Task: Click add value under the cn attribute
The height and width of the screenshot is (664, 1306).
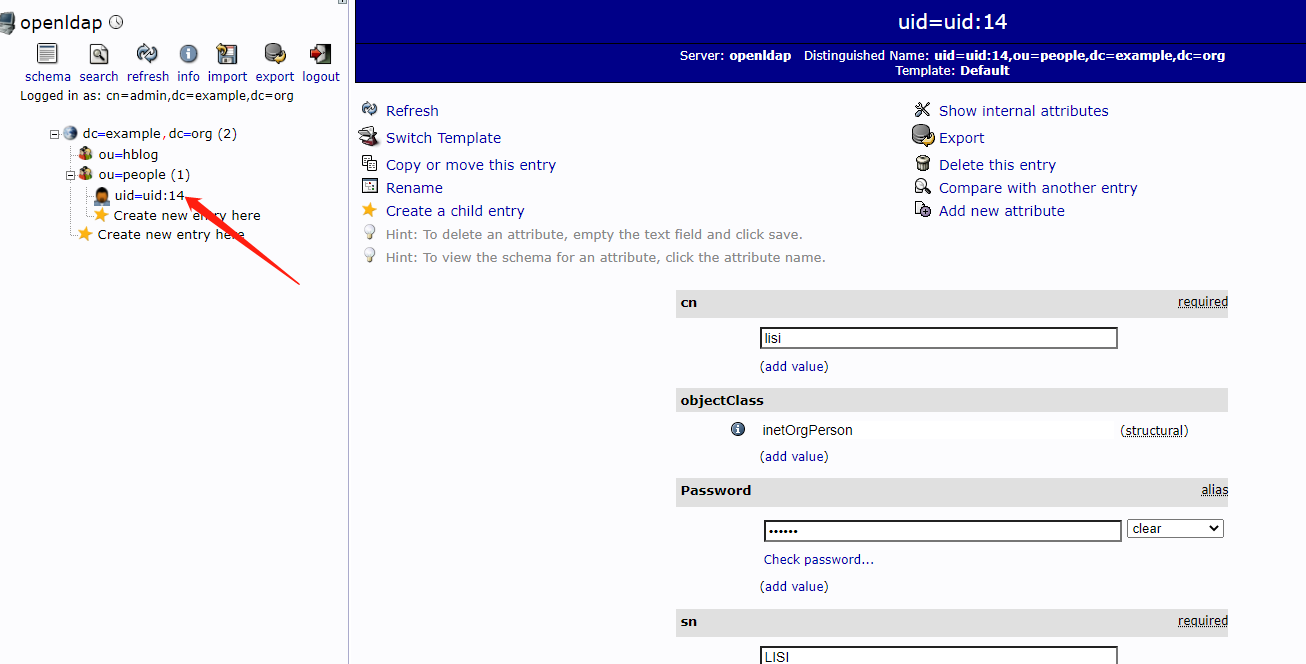Action: (794, 366)
